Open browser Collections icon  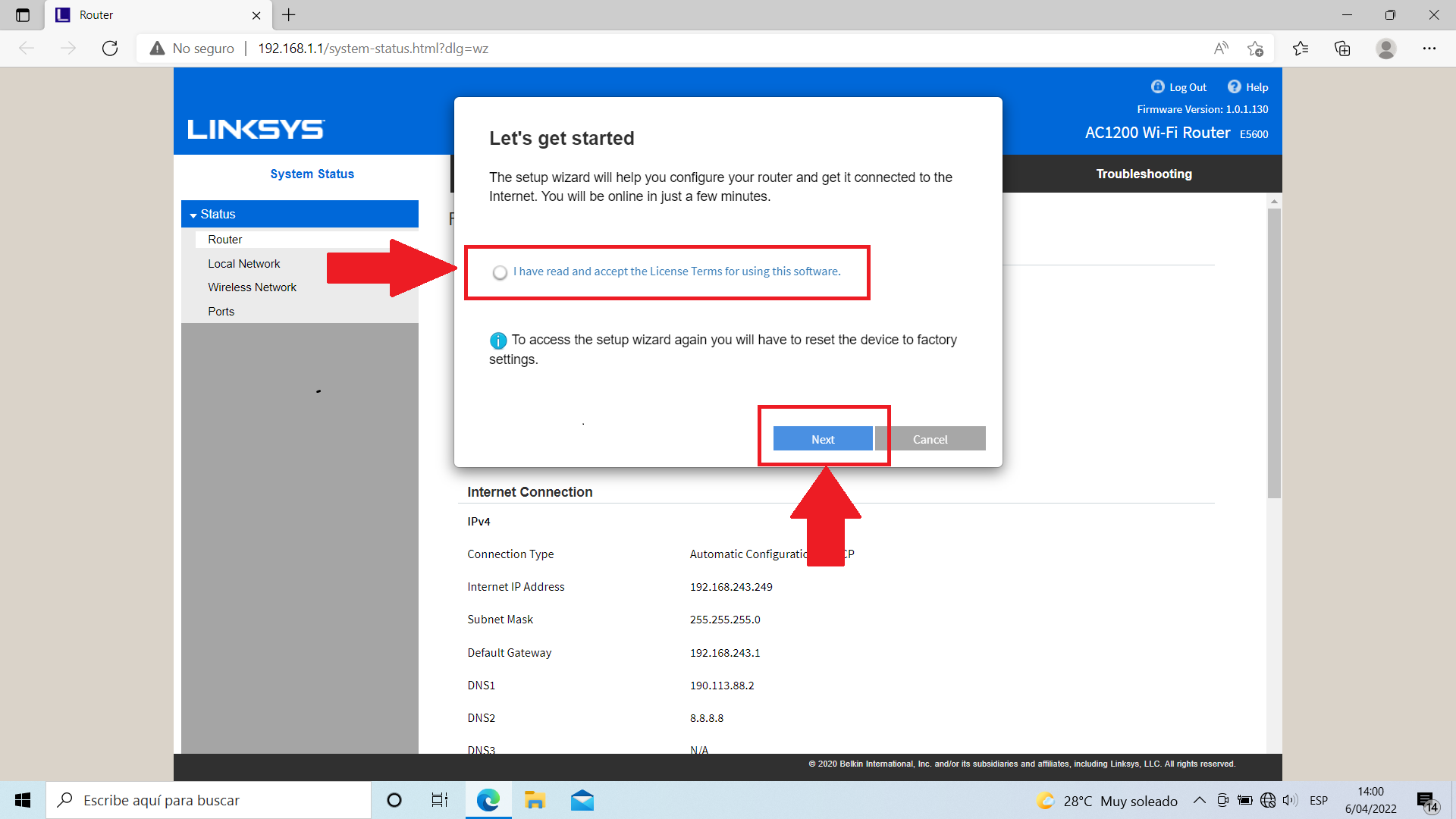point(1342,49)
